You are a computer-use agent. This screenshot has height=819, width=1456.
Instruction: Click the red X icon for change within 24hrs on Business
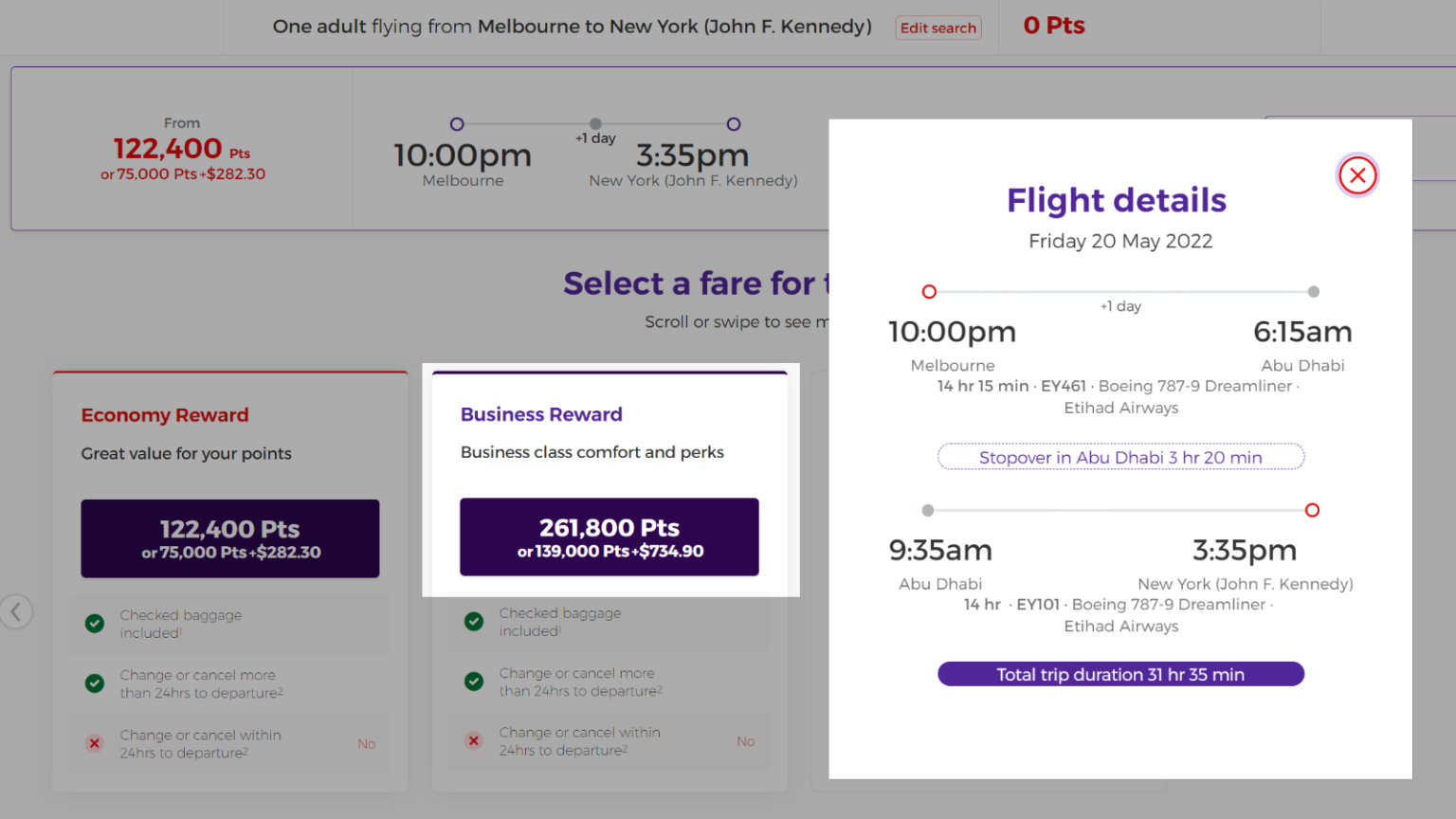coord(474,740)
